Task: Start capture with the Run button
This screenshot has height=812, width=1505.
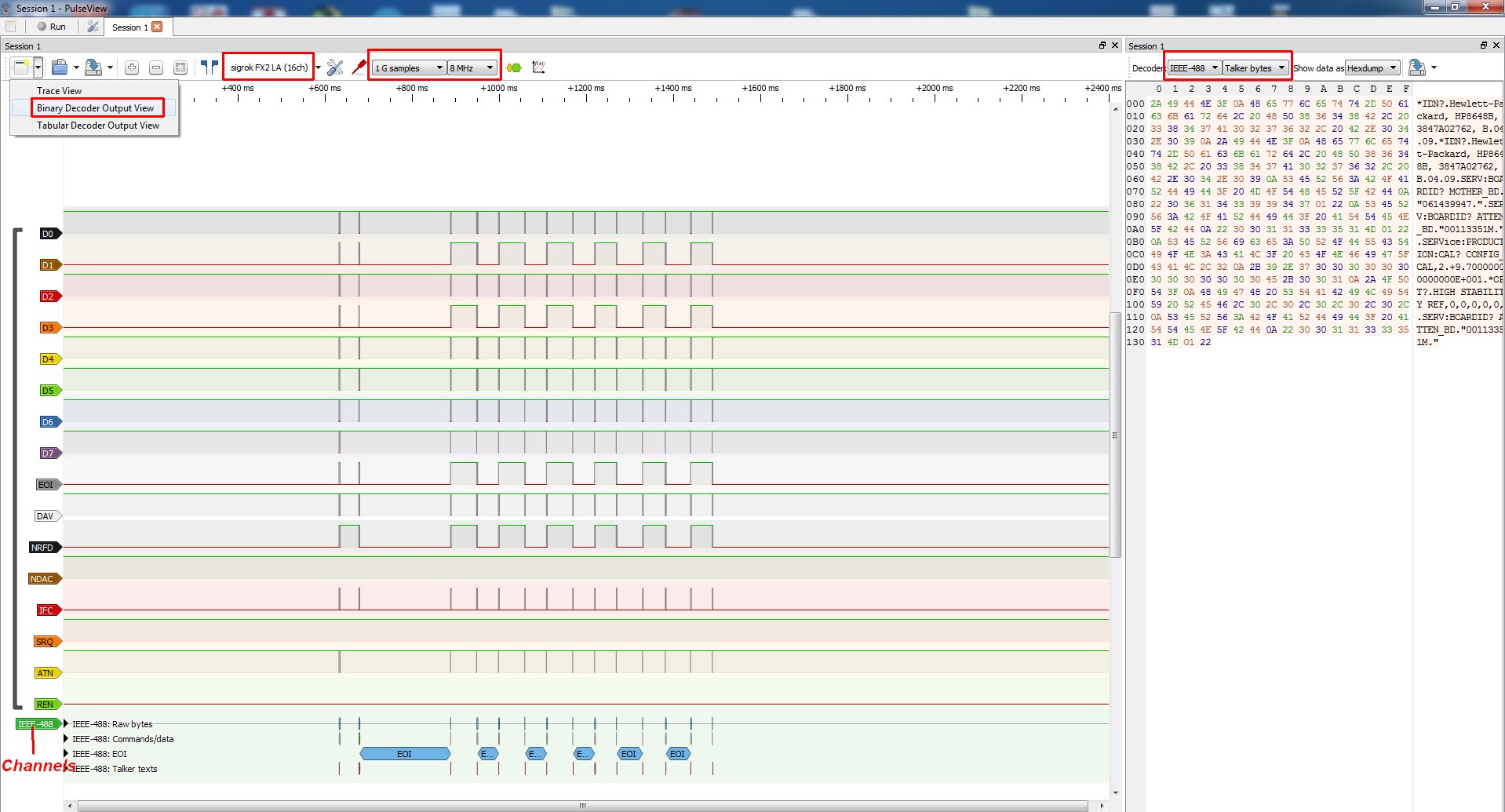Action: point(52,26)
